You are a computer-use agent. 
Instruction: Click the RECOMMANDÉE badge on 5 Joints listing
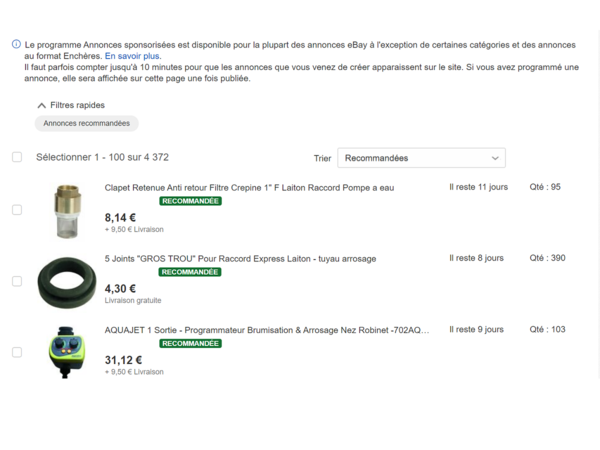pyautogui.click(x=190, y=272)
